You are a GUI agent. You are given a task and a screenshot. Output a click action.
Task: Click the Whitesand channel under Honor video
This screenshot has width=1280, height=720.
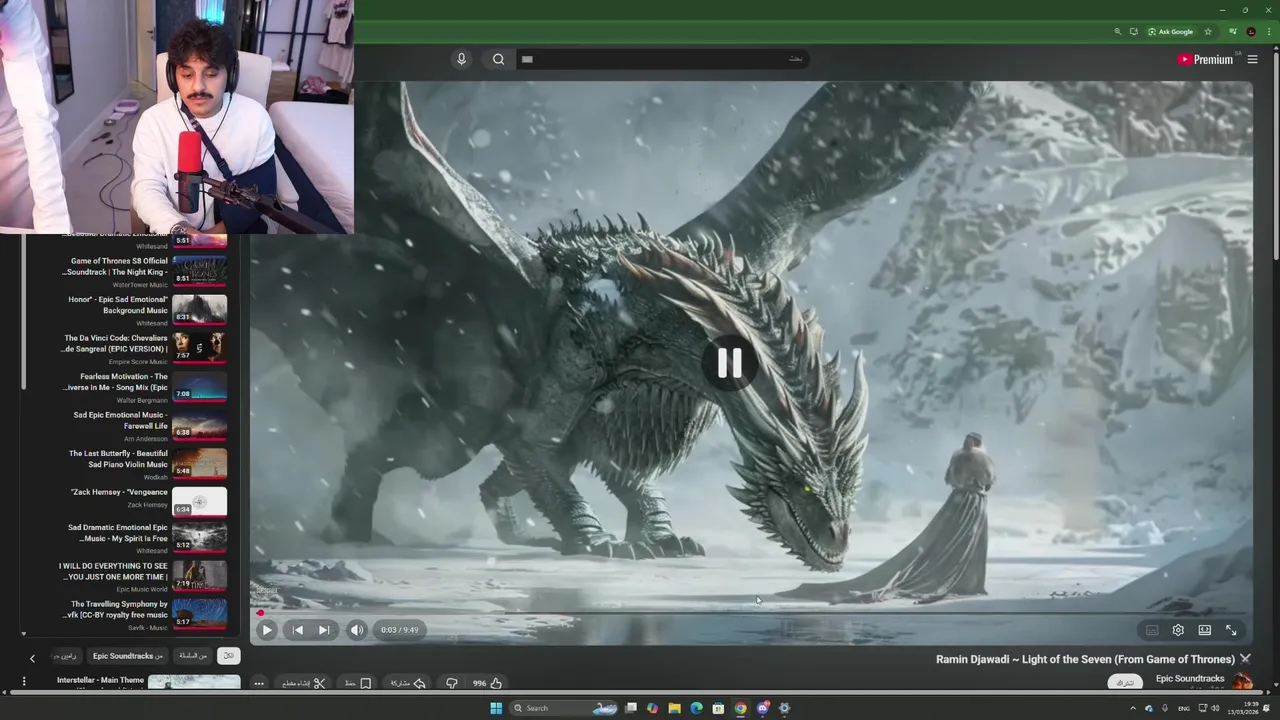coord(152,323)
